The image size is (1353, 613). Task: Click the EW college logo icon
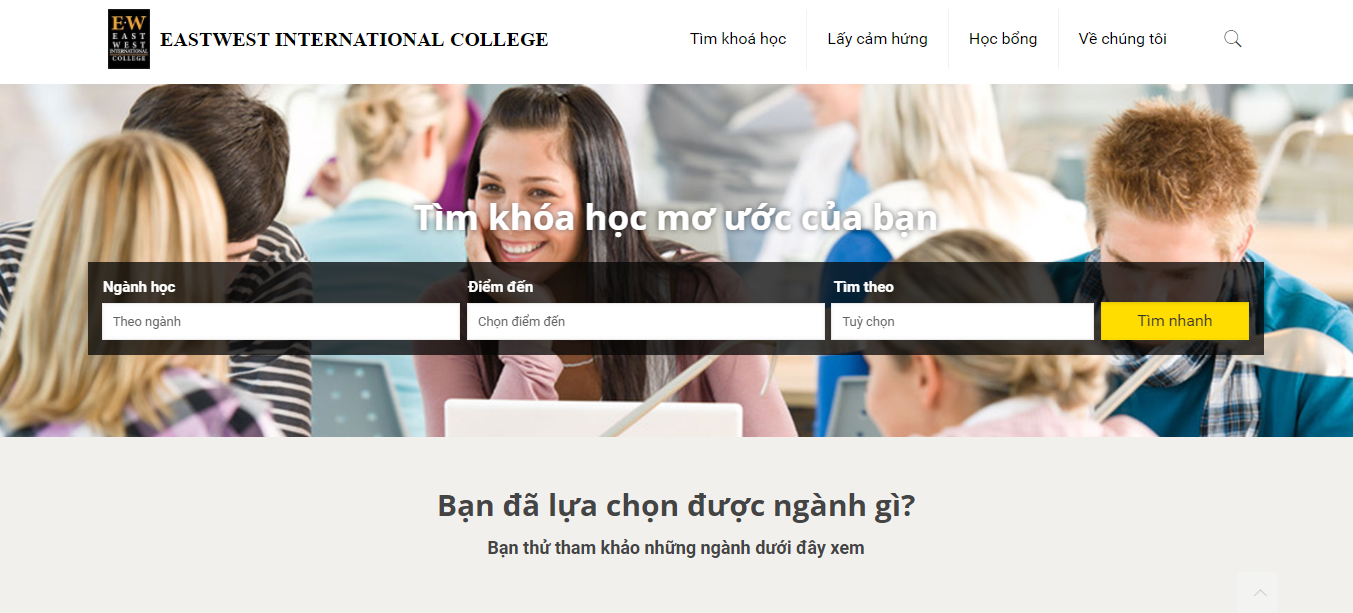click(129, 39)
